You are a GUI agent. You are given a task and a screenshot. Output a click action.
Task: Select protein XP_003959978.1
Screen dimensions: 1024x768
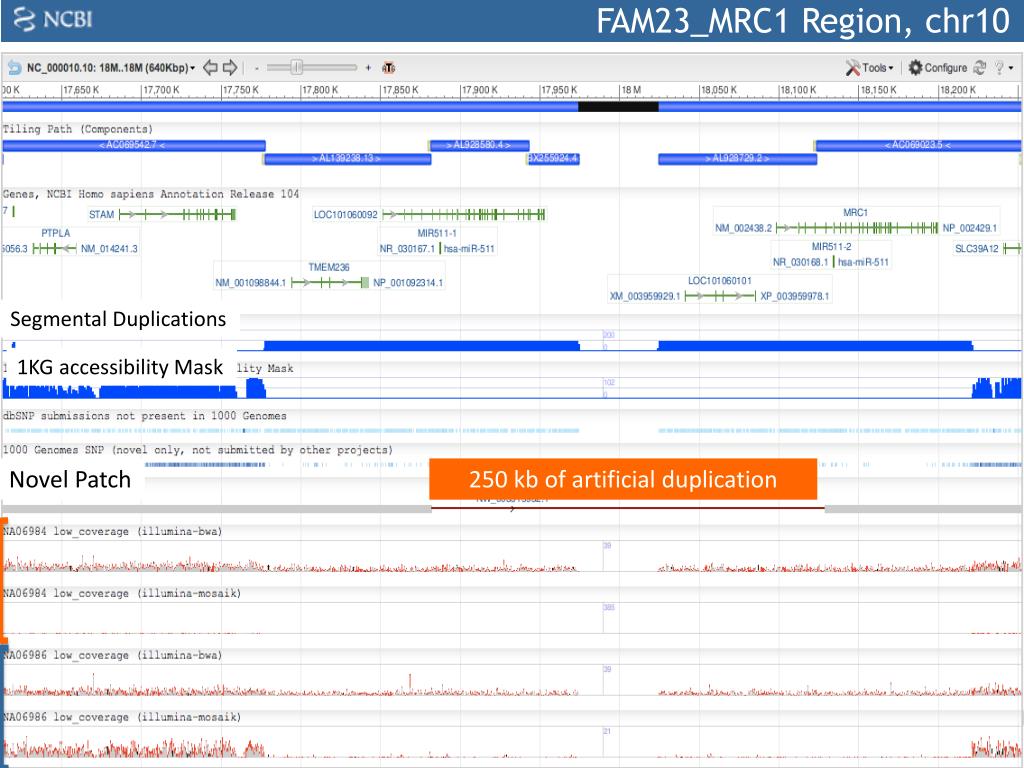click(795, 296)
